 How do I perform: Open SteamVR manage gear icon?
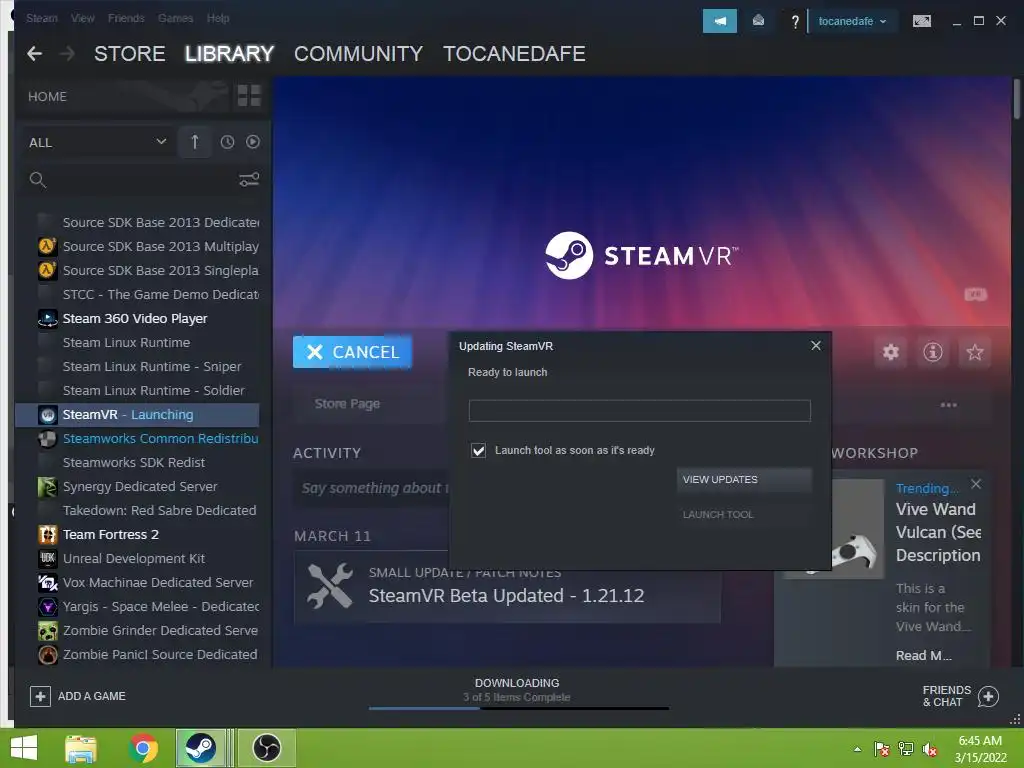(891, 352)
